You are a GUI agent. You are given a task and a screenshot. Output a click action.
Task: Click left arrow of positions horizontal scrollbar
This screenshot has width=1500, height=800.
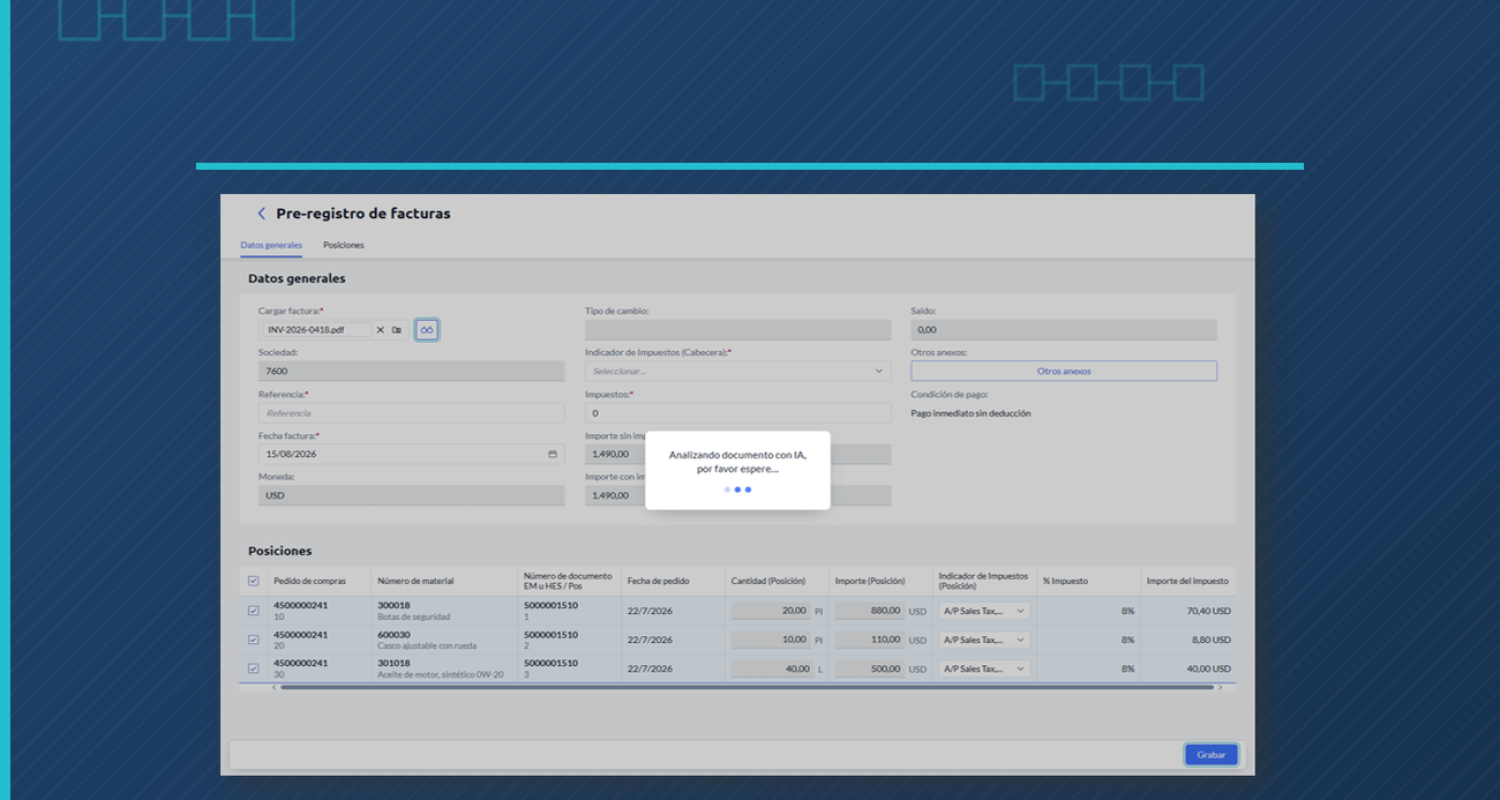point(274,688)
